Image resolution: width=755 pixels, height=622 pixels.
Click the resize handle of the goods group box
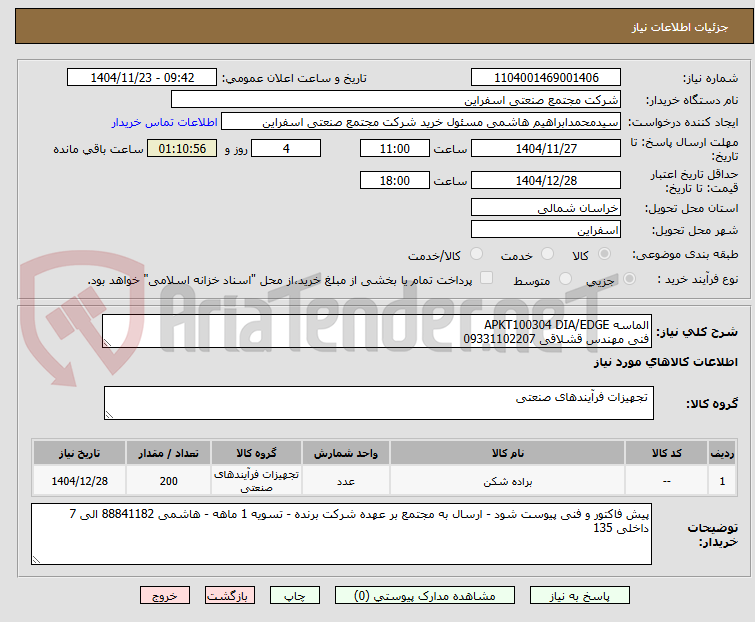click(x=109, y=415)
